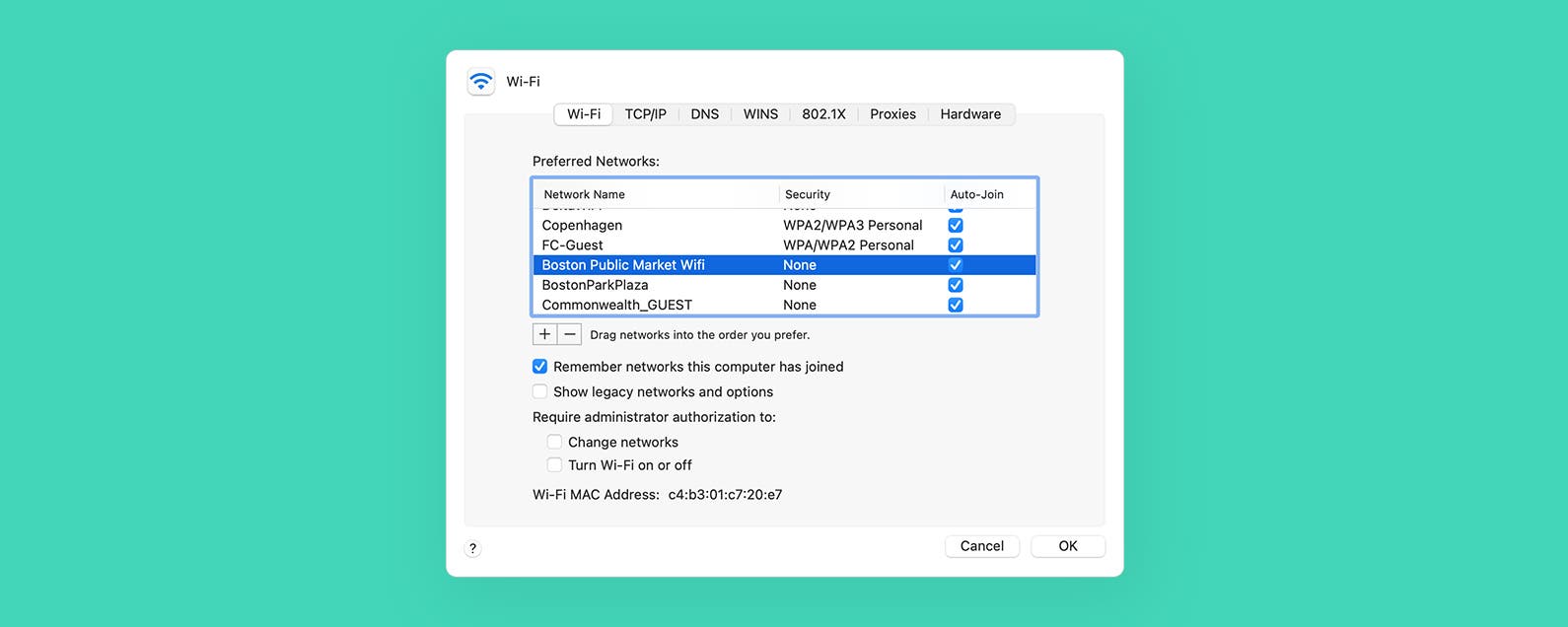This screenshot has height=627, width=1568.
Task: Check Turn Wi-Fi on or off option
Action: click(x=554, y=464)
